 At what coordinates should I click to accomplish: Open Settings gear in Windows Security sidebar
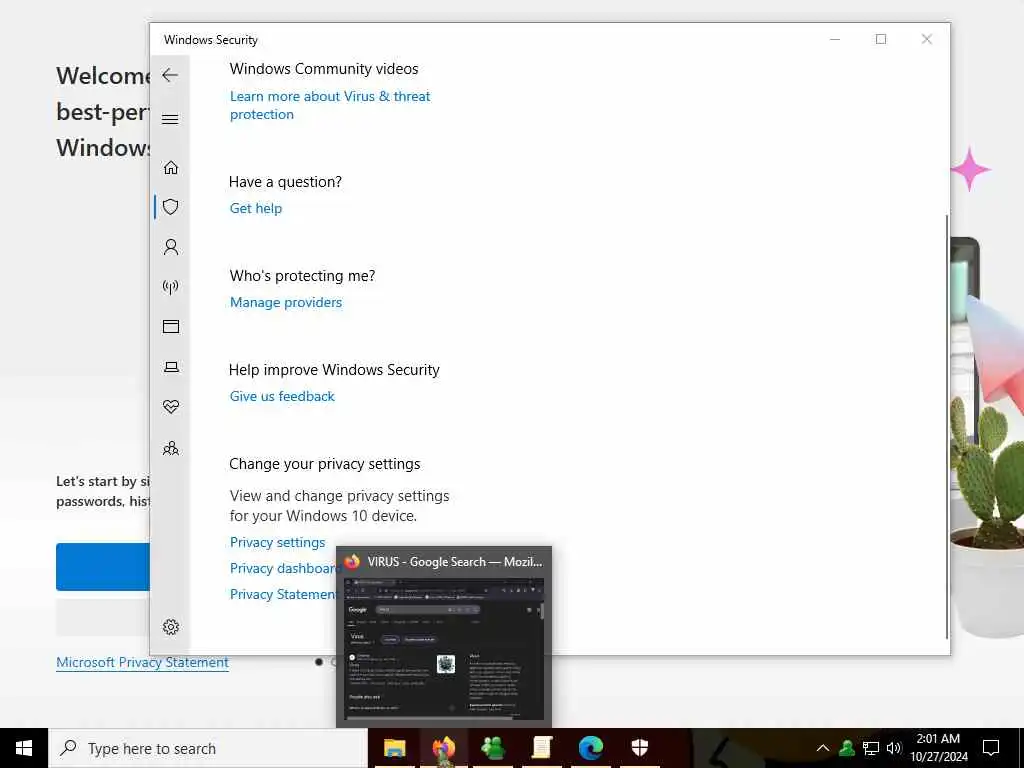170,627
